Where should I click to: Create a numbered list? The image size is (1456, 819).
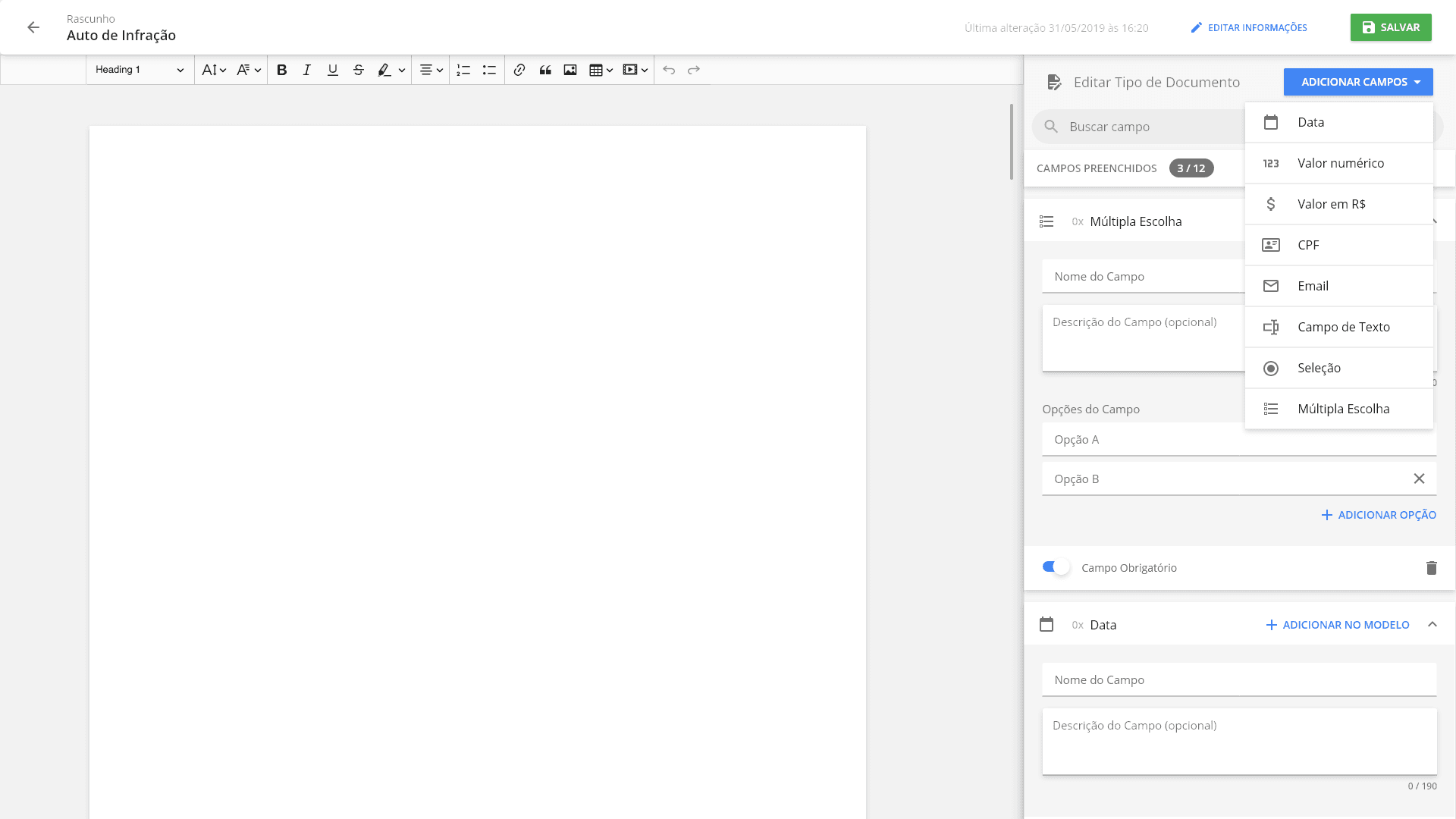[x=463, y=70]
